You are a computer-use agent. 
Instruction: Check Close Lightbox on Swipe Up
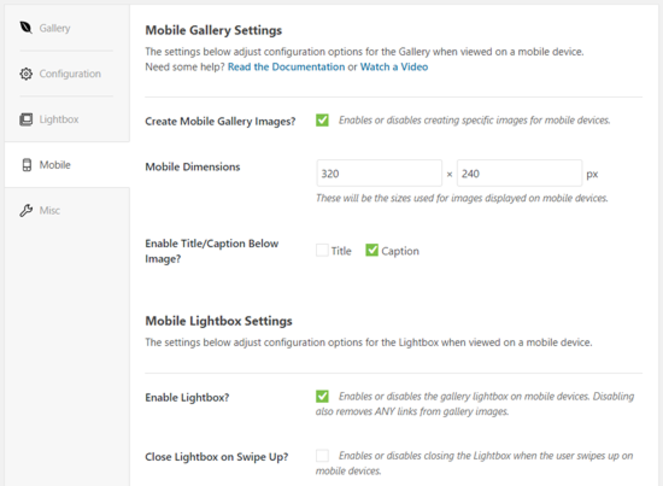pyautogui.click(x=322, y=456)
